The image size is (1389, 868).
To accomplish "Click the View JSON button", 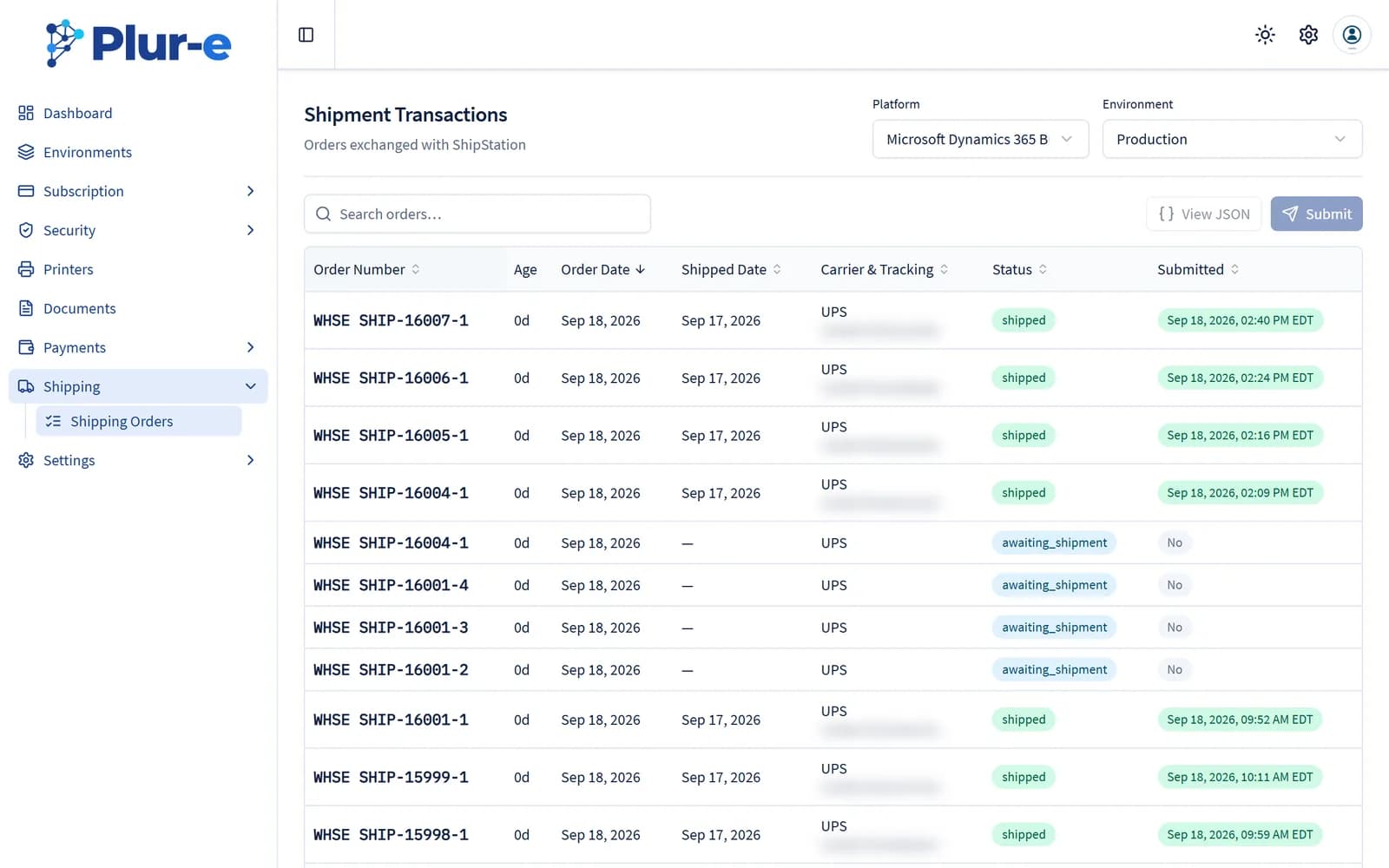I will (1204, 214).
